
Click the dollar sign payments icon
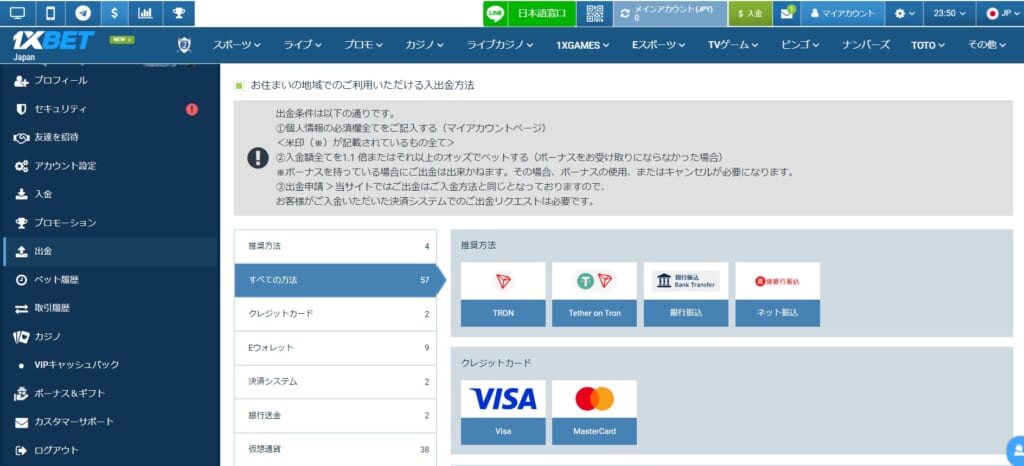(114, 13)
